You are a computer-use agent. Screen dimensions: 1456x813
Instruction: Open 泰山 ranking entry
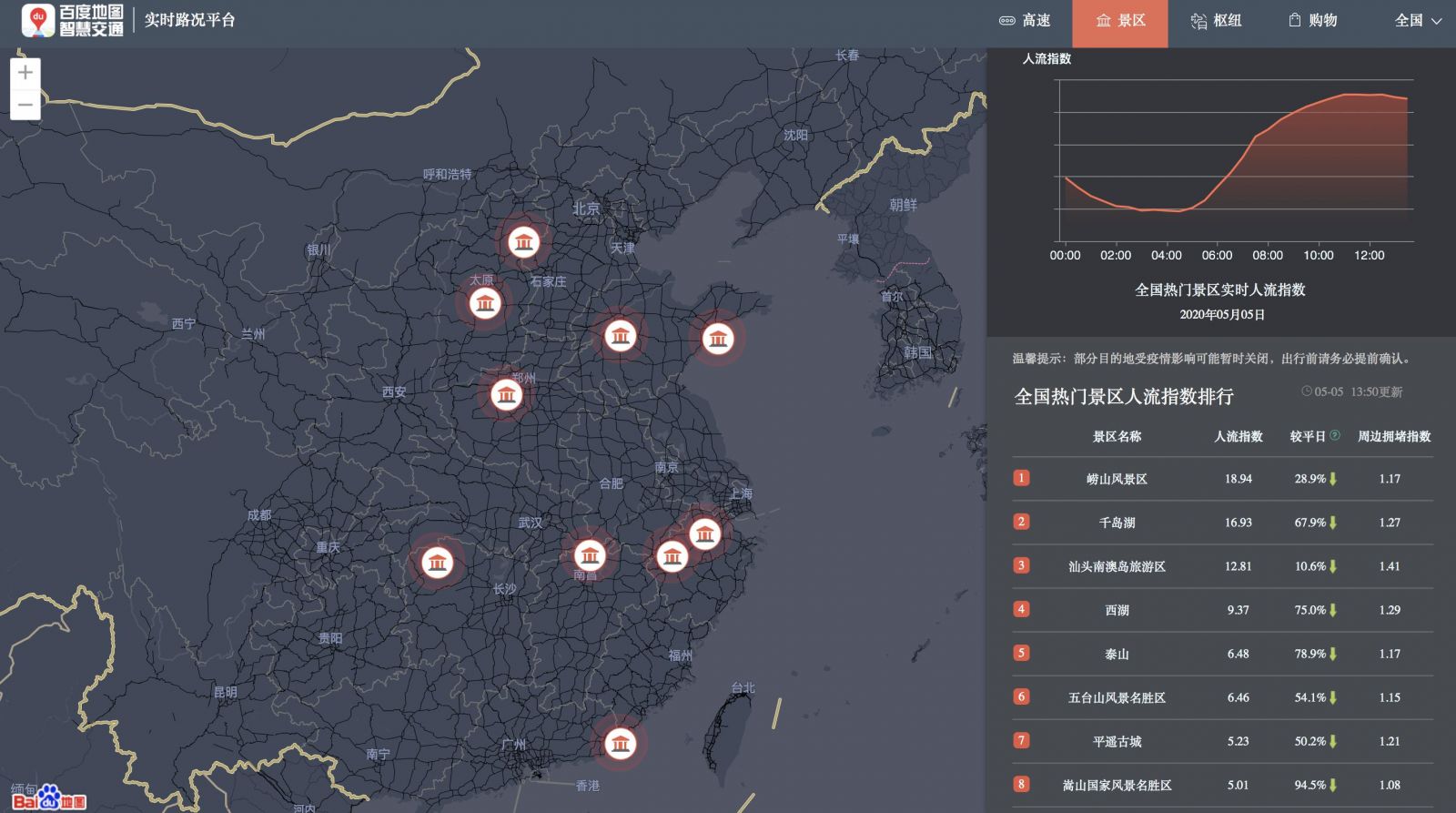(1222, 653)
